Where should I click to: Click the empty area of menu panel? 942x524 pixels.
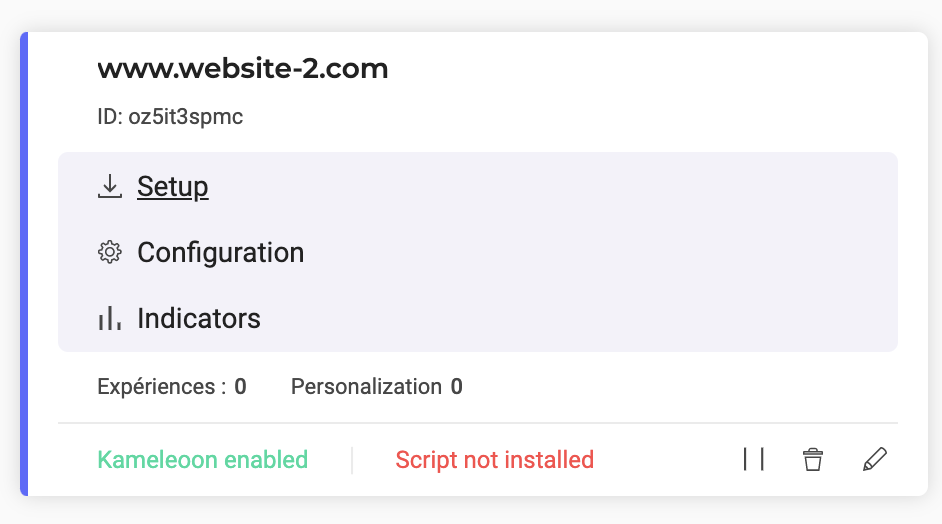click(x=601, y=252)
